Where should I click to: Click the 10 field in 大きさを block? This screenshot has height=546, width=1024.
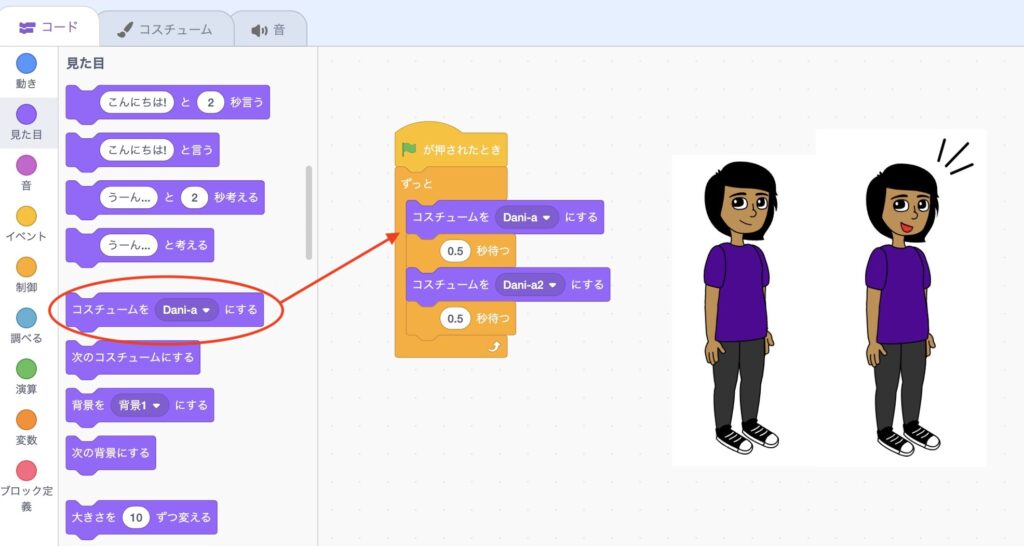click(136, 517)
